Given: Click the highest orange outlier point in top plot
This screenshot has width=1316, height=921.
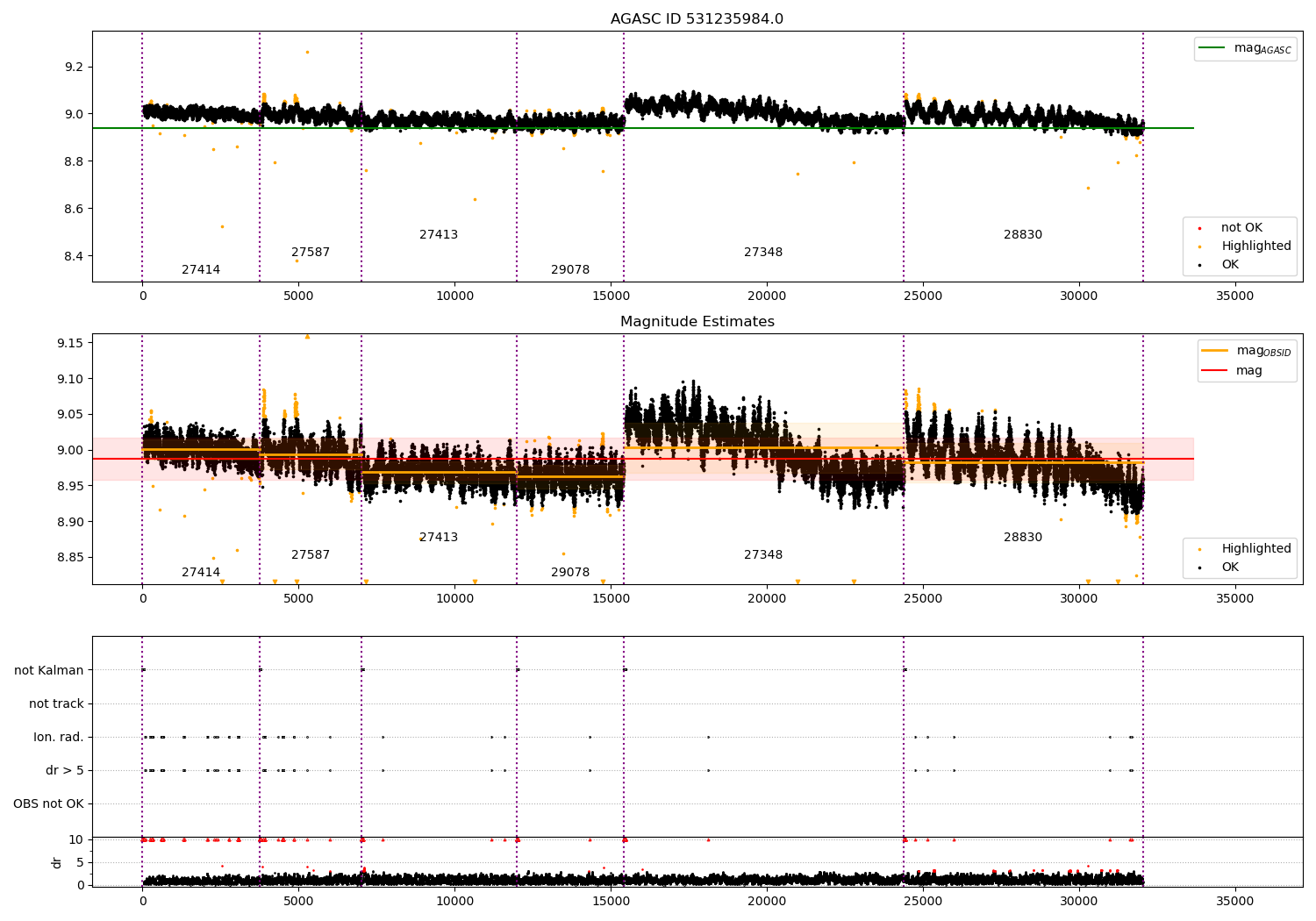Looking at the screenshot, I should coord(307,52).
